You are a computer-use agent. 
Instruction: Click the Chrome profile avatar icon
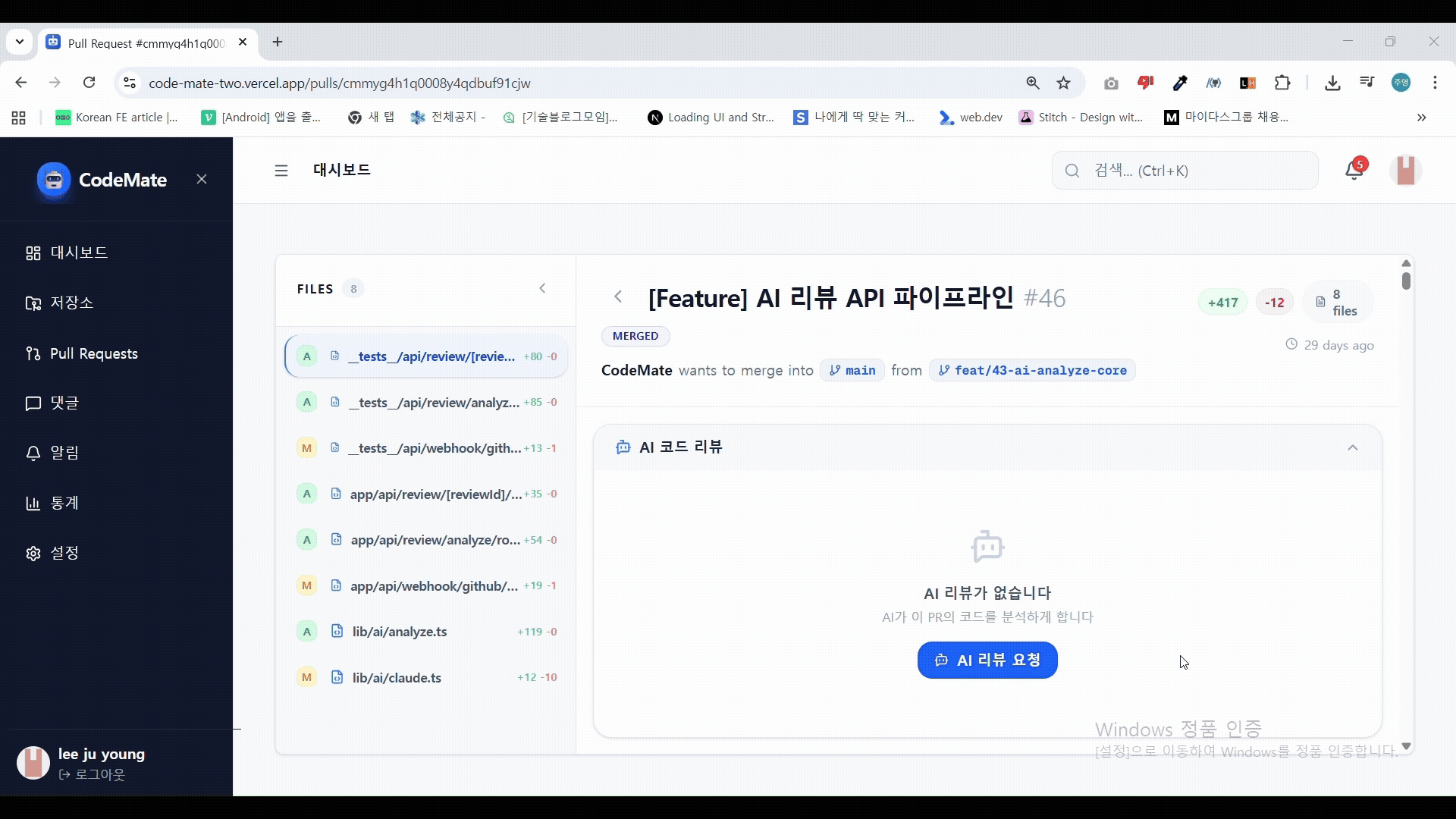tap(1401, 83)
